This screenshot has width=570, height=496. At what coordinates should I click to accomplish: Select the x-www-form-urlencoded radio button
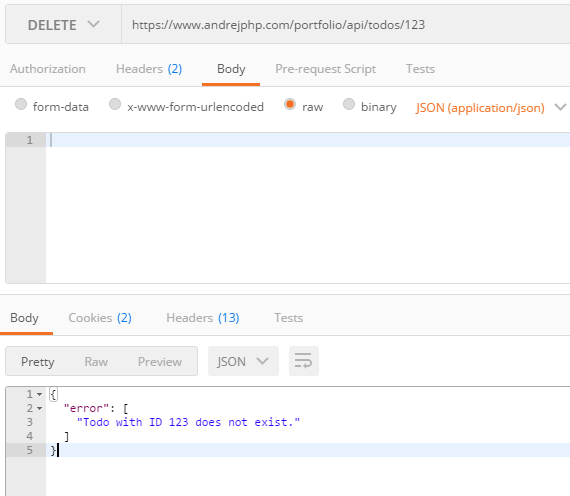point(115,104)
